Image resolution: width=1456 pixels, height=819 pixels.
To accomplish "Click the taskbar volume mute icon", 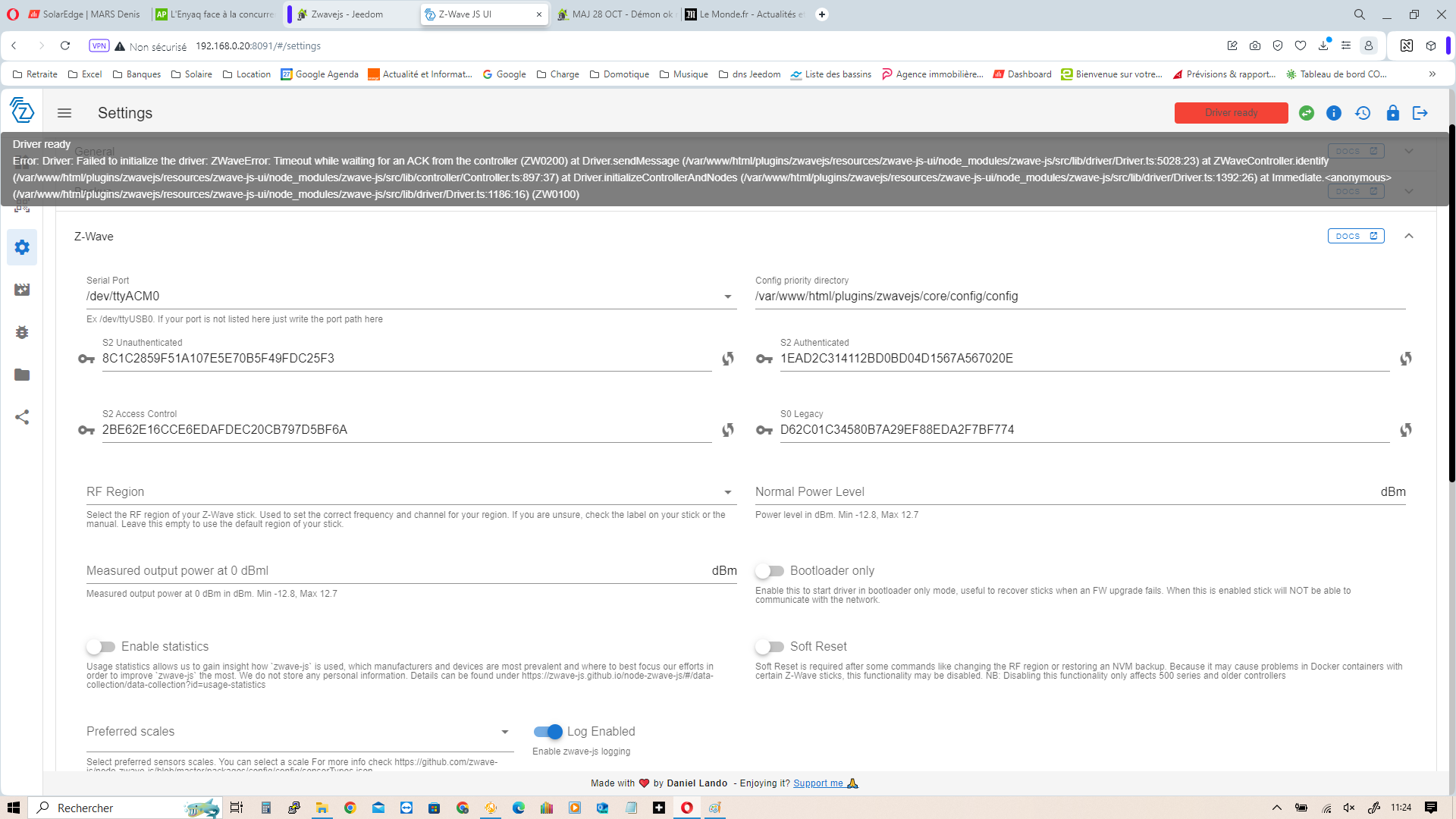I will [1349, 808].
